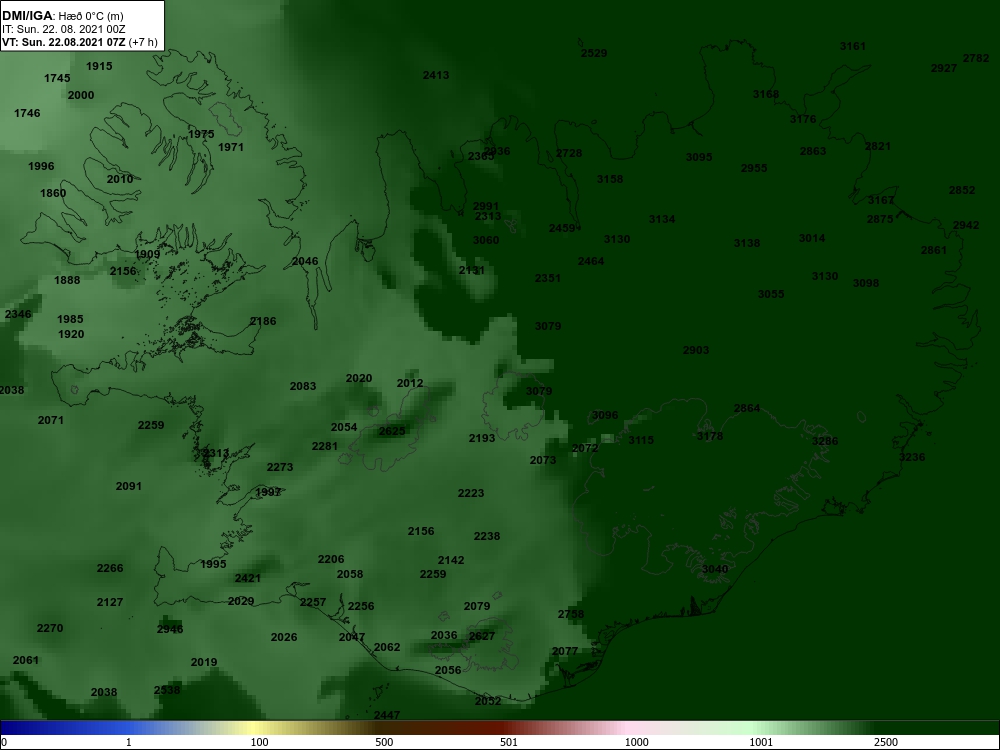Image resolution: width=1000 pixels, height=750 pixels.
Task: Click the map value 3060
Action: tap(486, 240)
